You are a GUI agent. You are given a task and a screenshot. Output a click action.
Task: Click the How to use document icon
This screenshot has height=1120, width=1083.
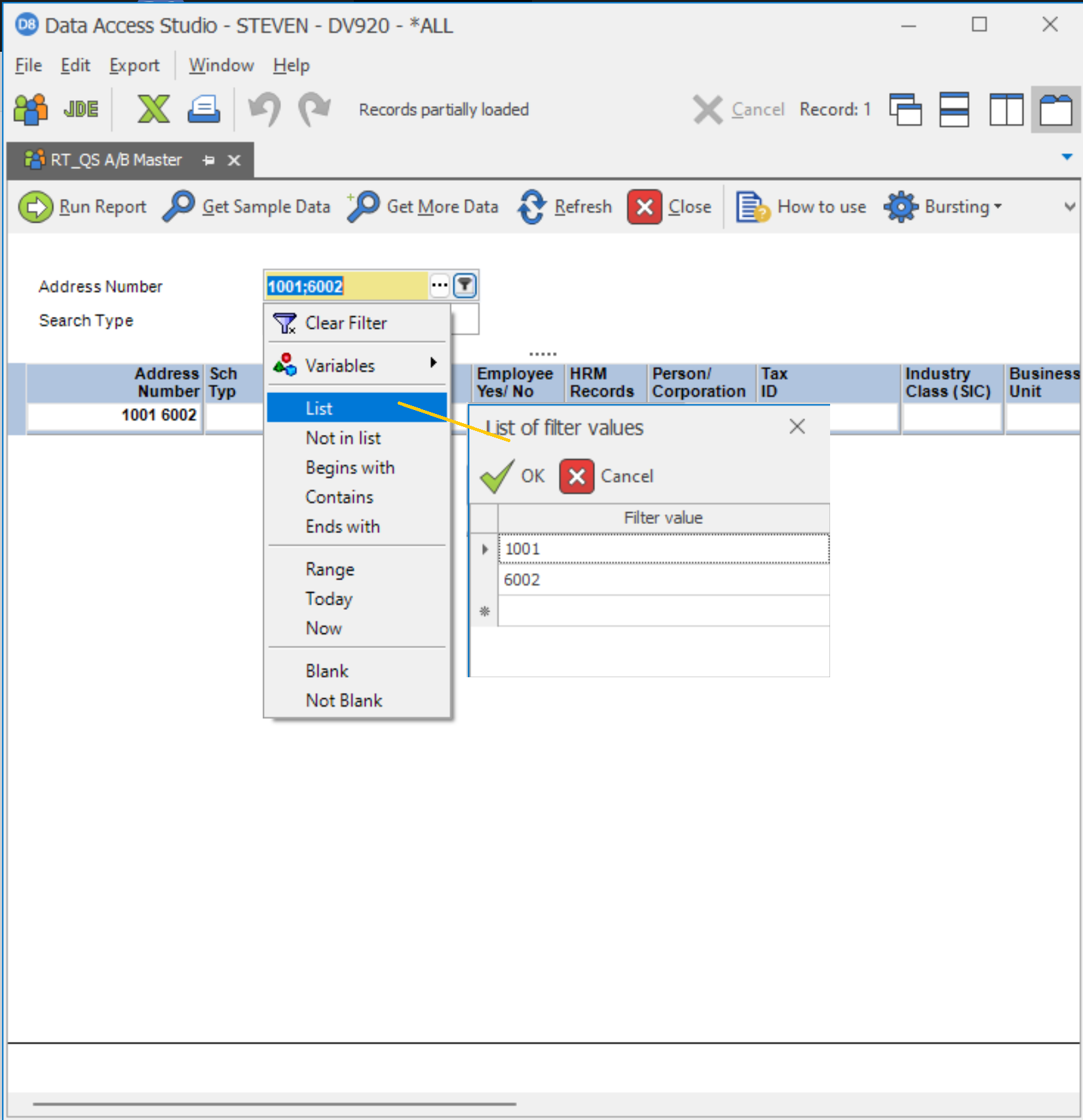752,207
